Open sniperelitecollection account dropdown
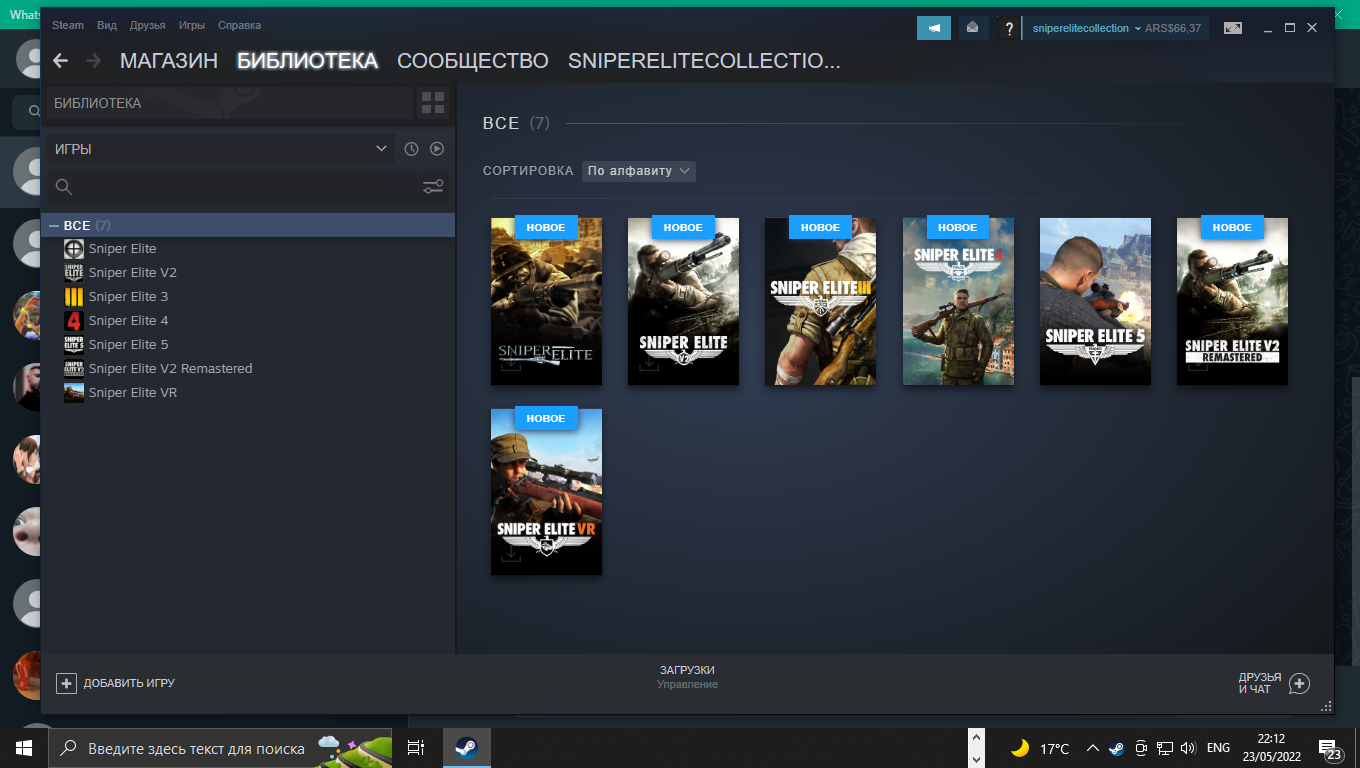Screen dimensions: 1360x768 tap(1086, 28)
